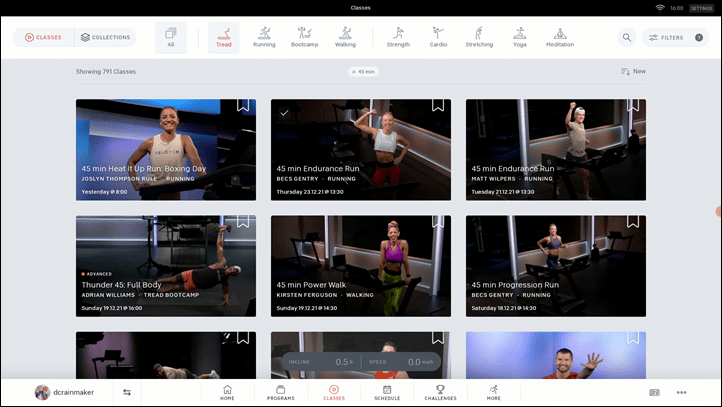Choose the Bootcamp category icon
This screenshot has width=722, height=407.
tap(304, 37)
